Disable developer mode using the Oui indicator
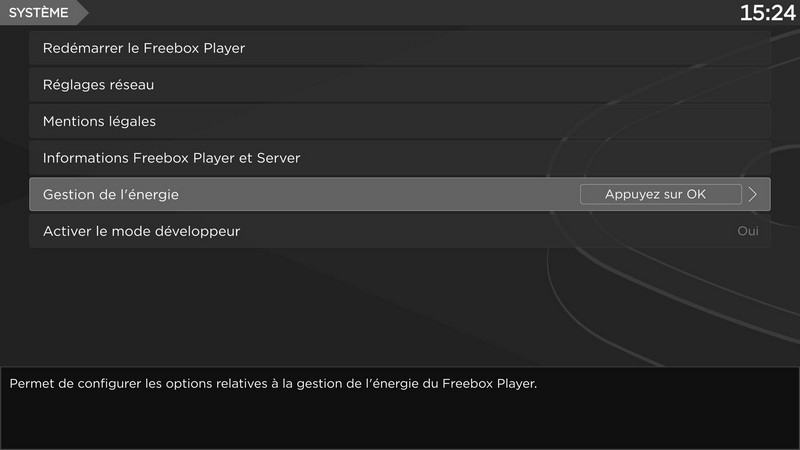Screen dimensions: 800x450 pos(747,231)
